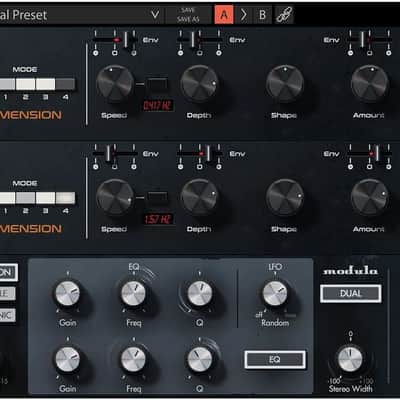Screen dimensions: 400x400
Task: Click the upper unit's Shape knob
Action: (x=285, y=84)
